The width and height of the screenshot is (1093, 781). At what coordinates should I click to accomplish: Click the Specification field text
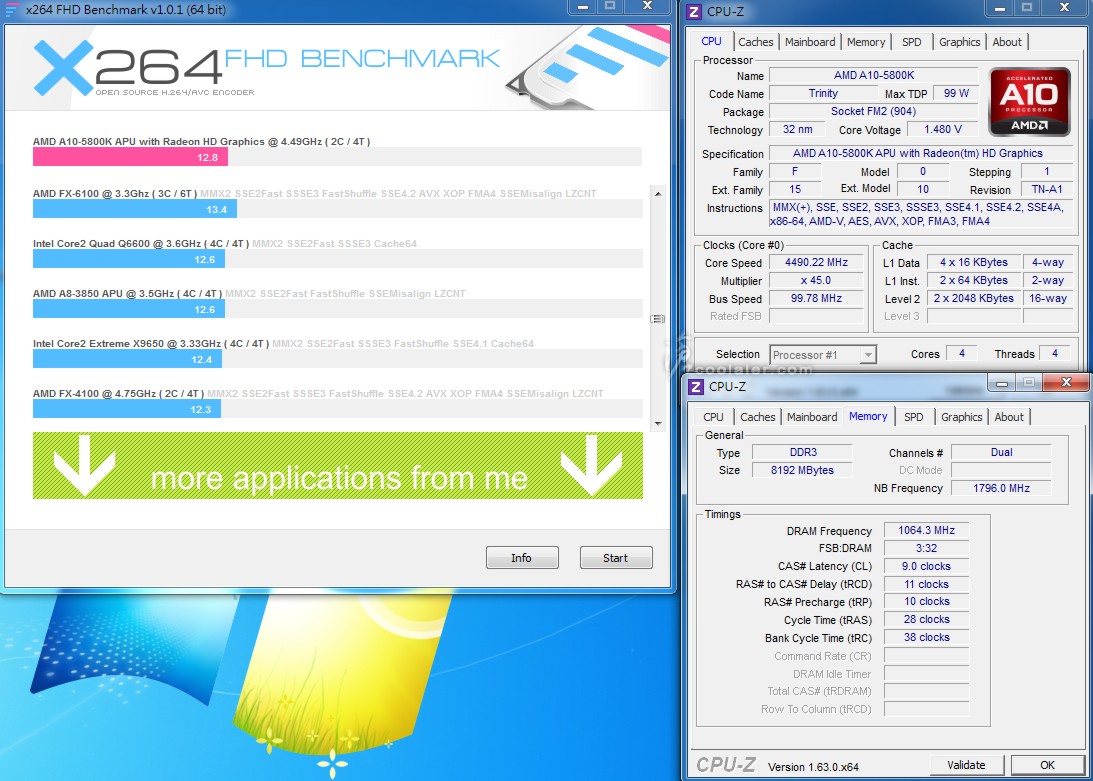[921, 153]
